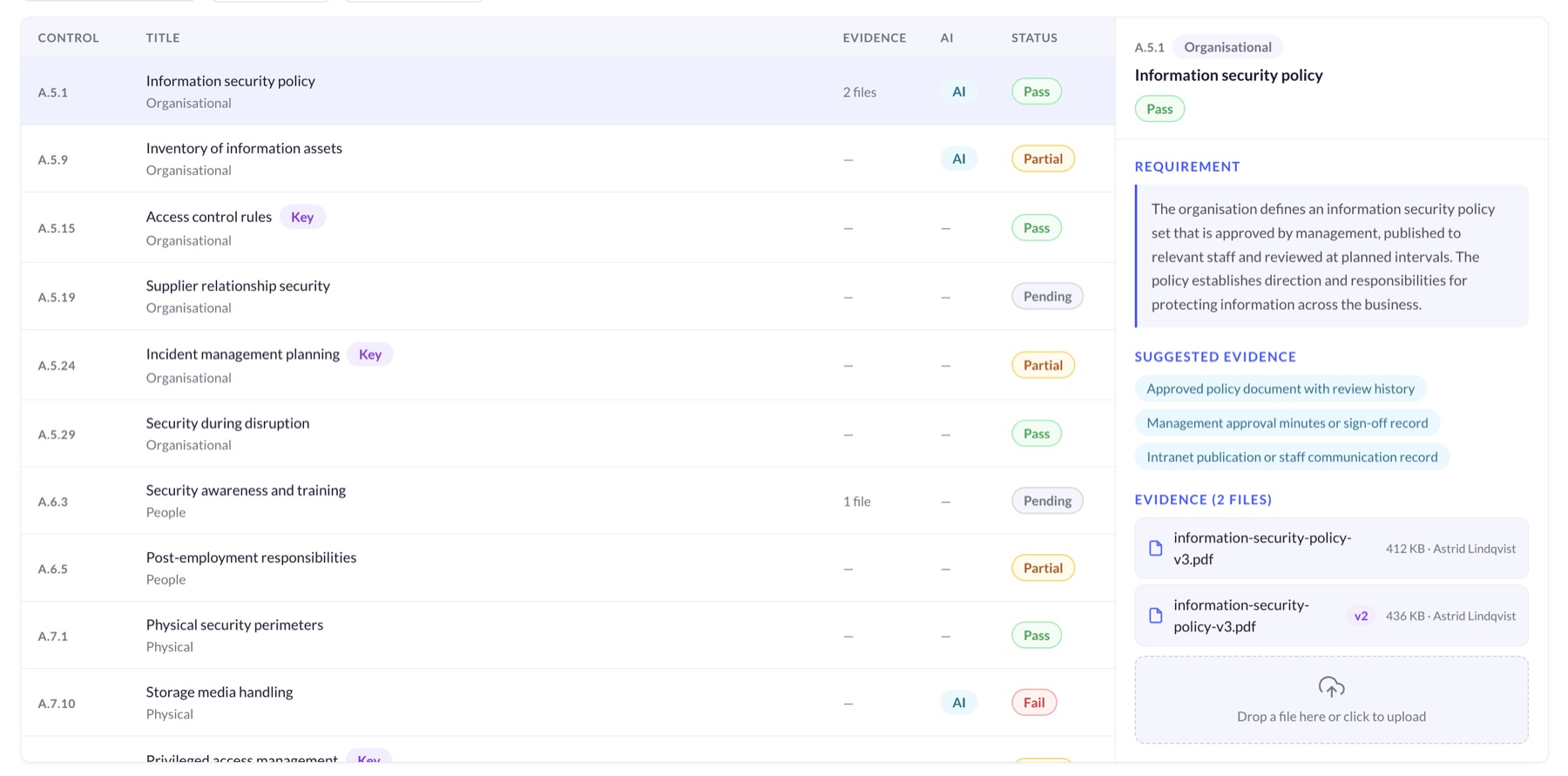The width and height of the screenshot is (1568, 776).
Task: Click AI badge in Storage media handling row
Action: tap(958, 702)
